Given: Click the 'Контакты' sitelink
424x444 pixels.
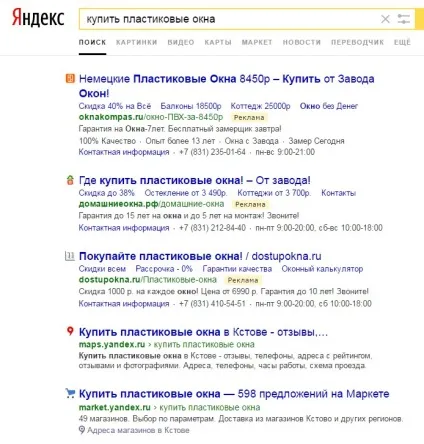Looking at the screenshot, I should click(x=338, y=193).
